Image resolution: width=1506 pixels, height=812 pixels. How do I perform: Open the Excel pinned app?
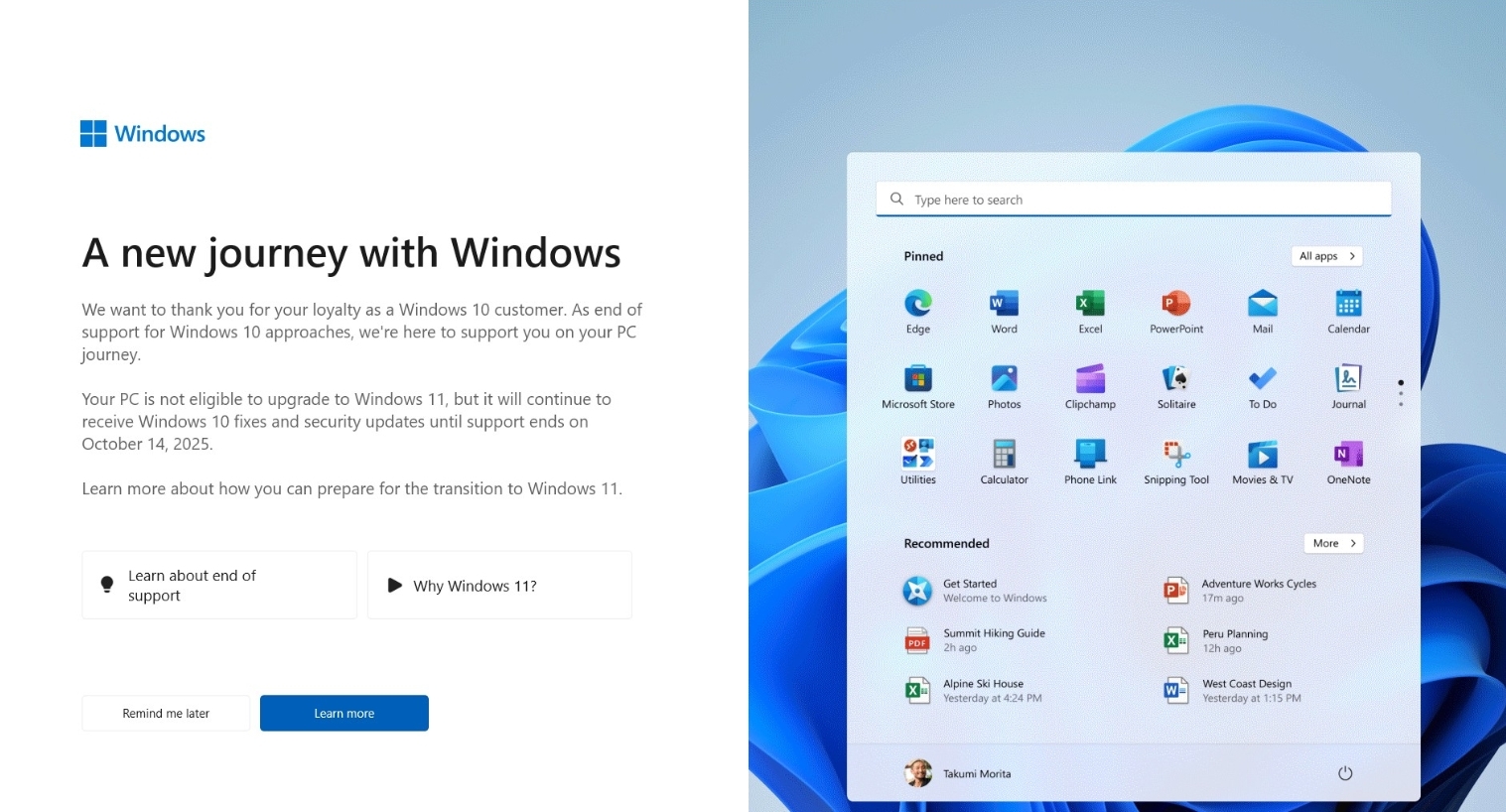tap(1090, 303)
